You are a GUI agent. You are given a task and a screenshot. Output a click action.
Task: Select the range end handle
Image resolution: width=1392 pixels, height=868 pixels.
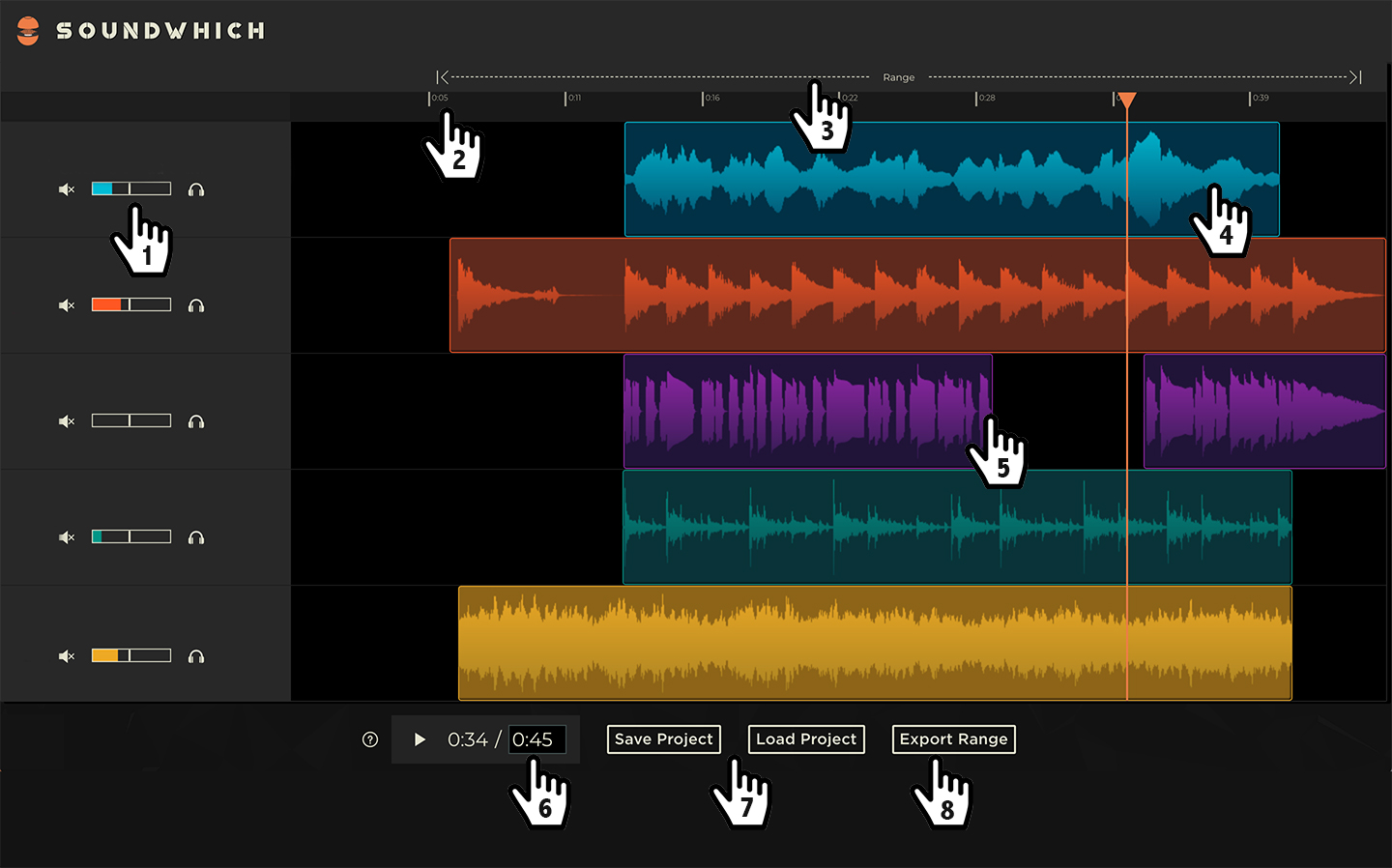1355,77
